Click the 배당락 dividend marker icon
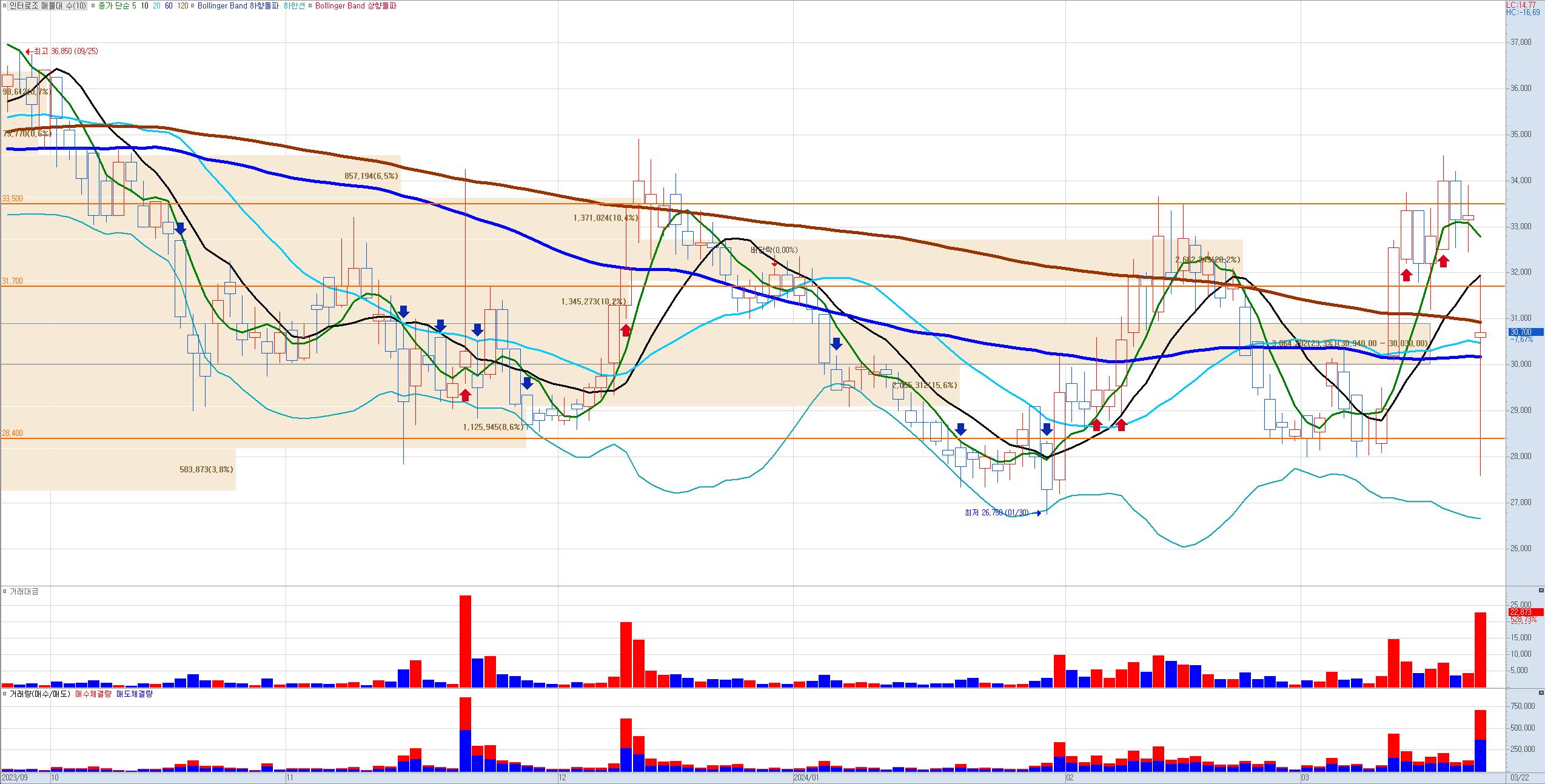This screenshot has height=784, width=1545. 774,264
